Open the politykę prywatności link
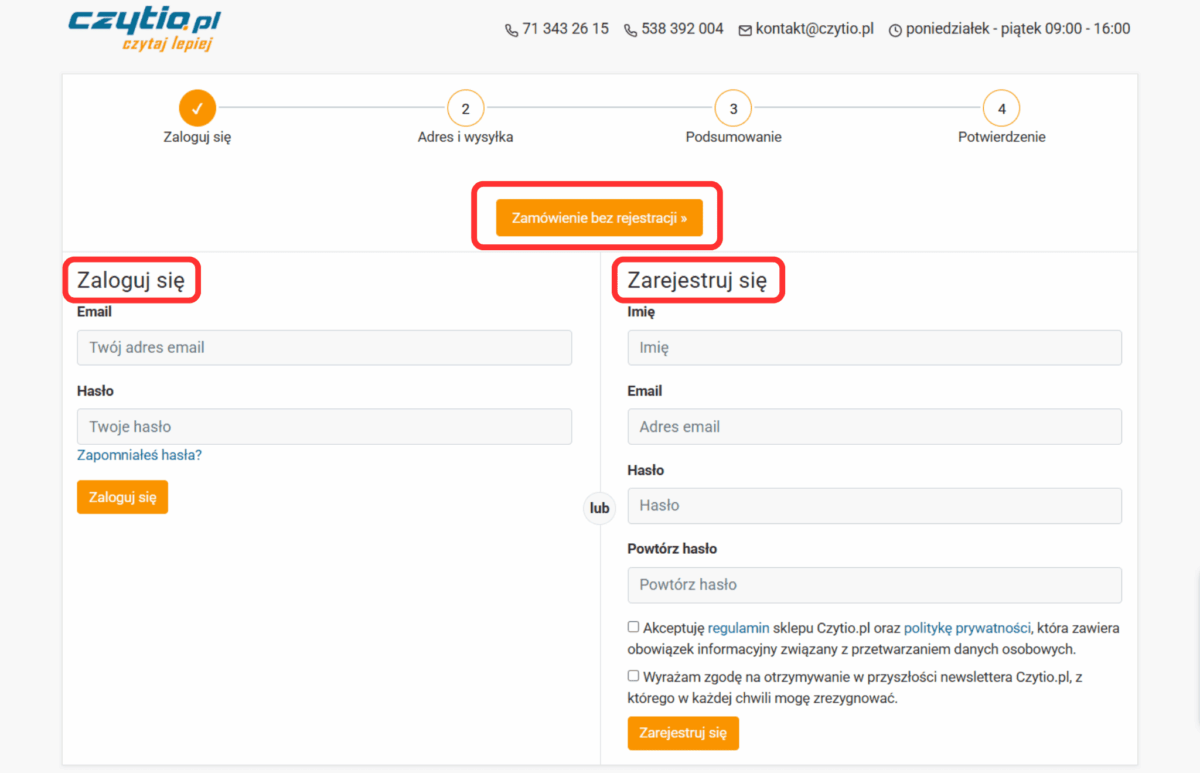Image resolution: width=1200 pixels, height=773 pixels. [x=966, y=628]
